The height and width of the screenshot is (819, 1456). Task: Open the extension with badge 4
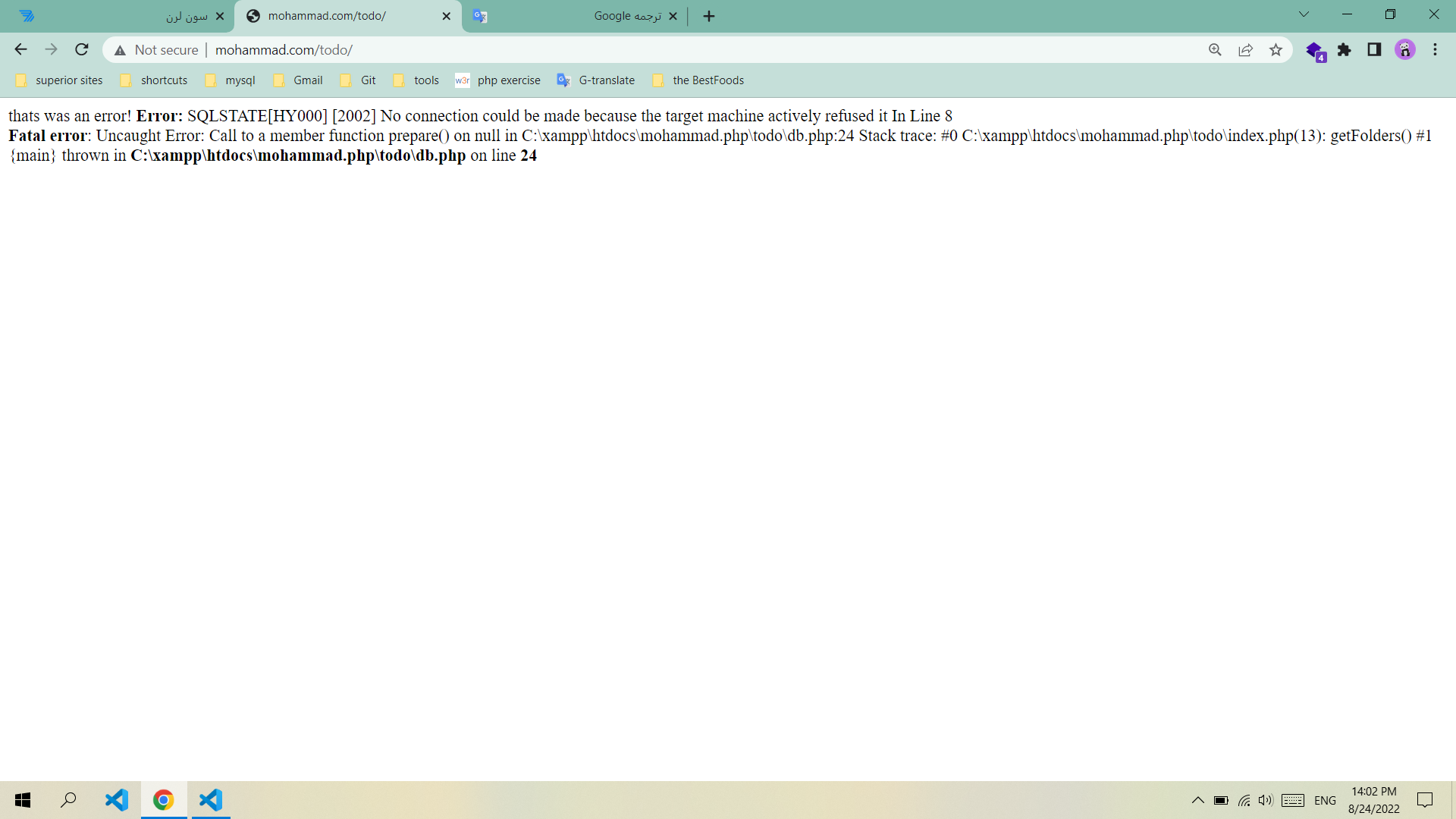[x=1315, y=51]
